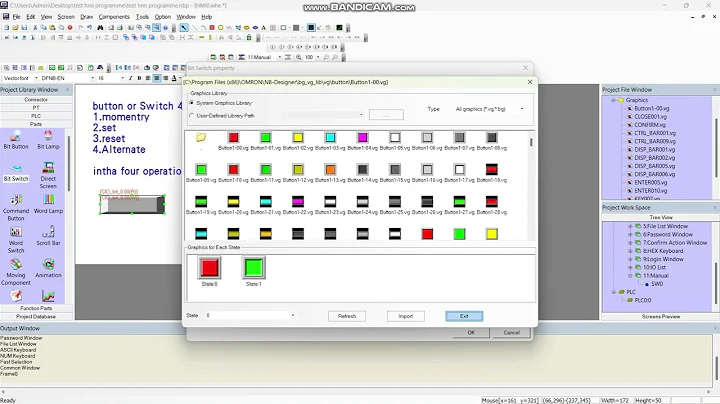The height and width of the screenshot is (404, 720).
Task: Collapse the Graphics tree folder
Action: 613,100
